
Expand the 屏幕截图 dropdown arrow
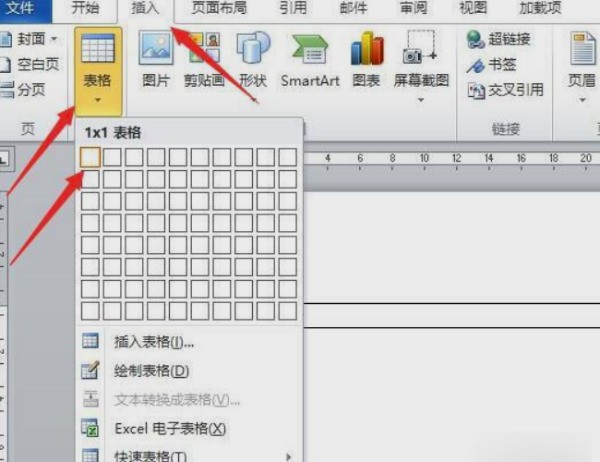(x=421, y=100)
